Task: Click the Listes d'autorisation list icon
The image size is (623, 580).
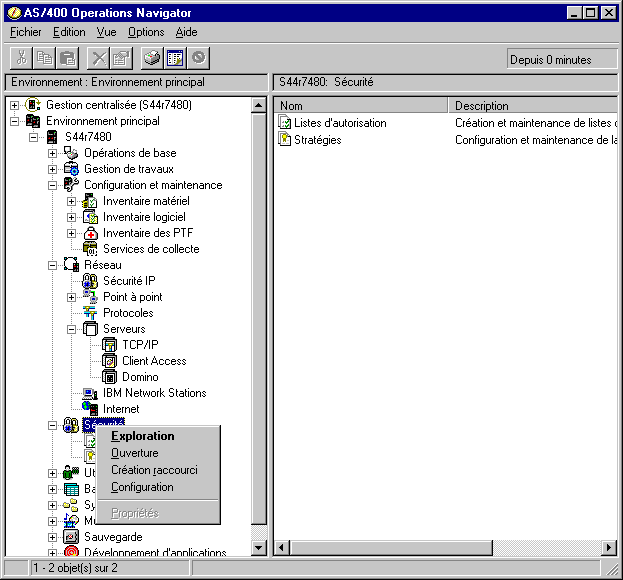Action: 284,123
